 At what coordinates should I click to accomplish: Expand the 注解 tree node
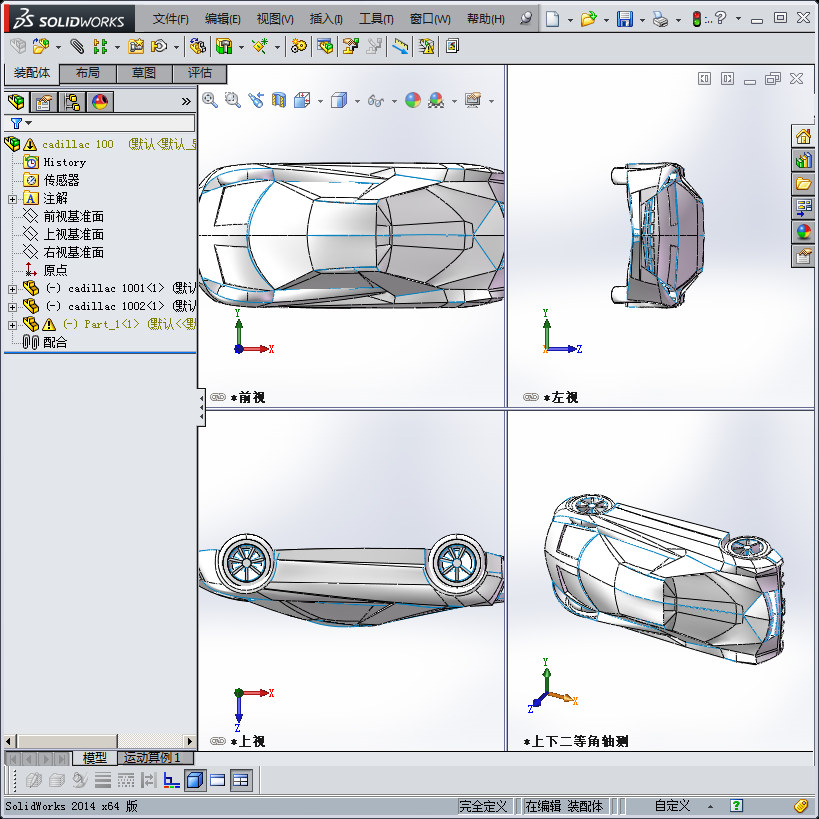13,199
